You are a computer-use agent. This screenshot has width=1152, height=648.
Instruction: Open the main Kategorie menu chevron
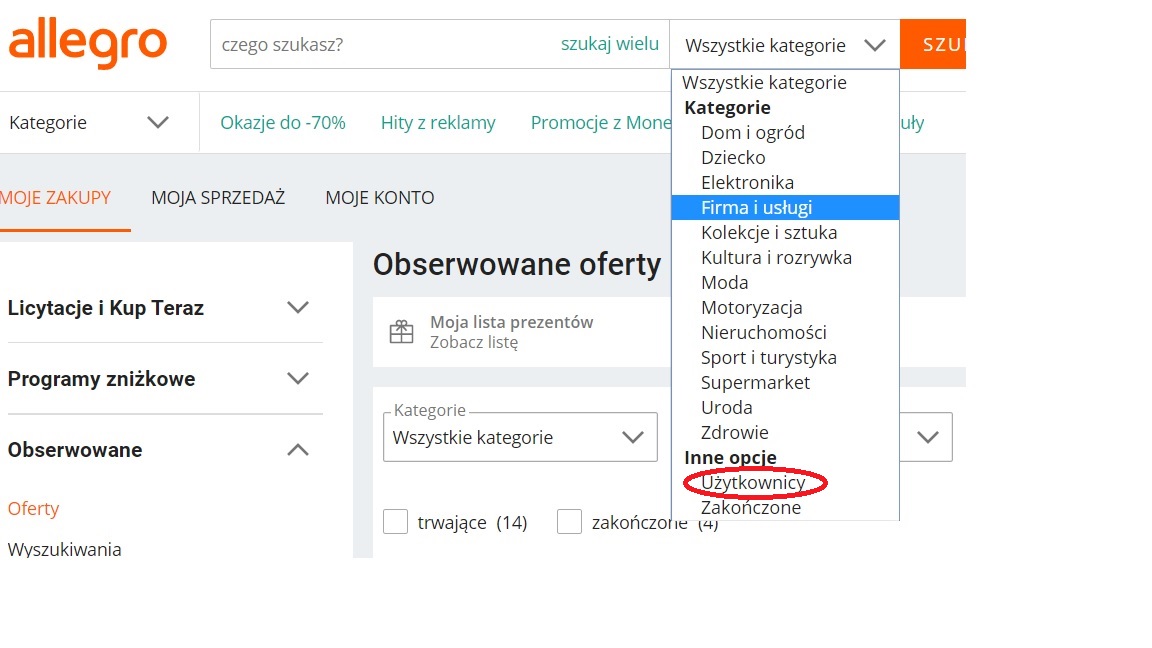click(x=158, y=123)
